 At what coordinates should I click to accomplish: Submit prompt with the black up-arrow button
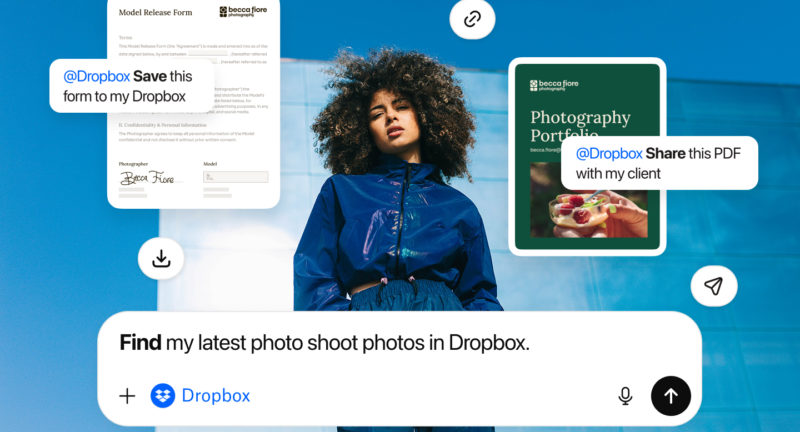pyautogui.click(x=671, y=396)
